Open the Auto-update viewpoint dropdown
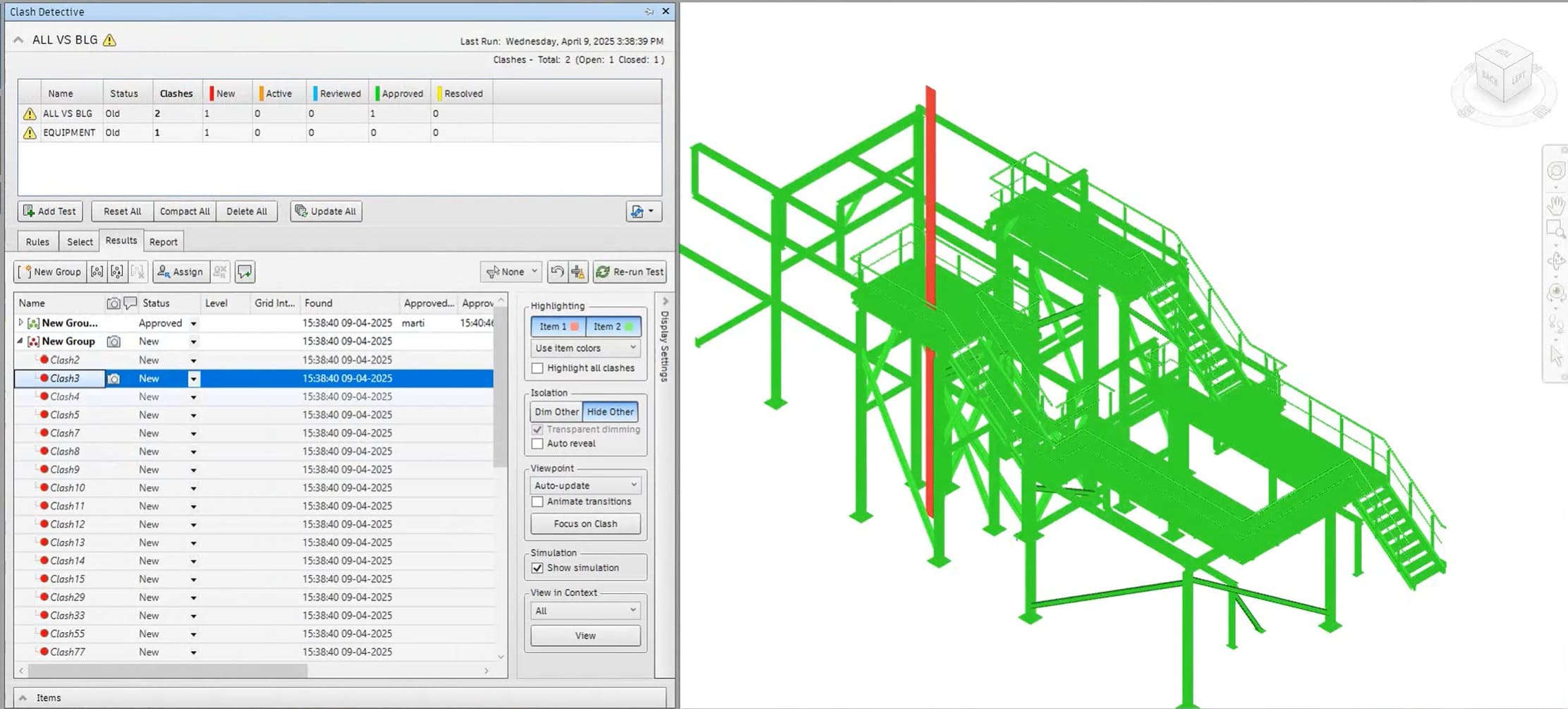Image resolution: width=1568 pixels, height=709 pixels. (x=585, y=485)
